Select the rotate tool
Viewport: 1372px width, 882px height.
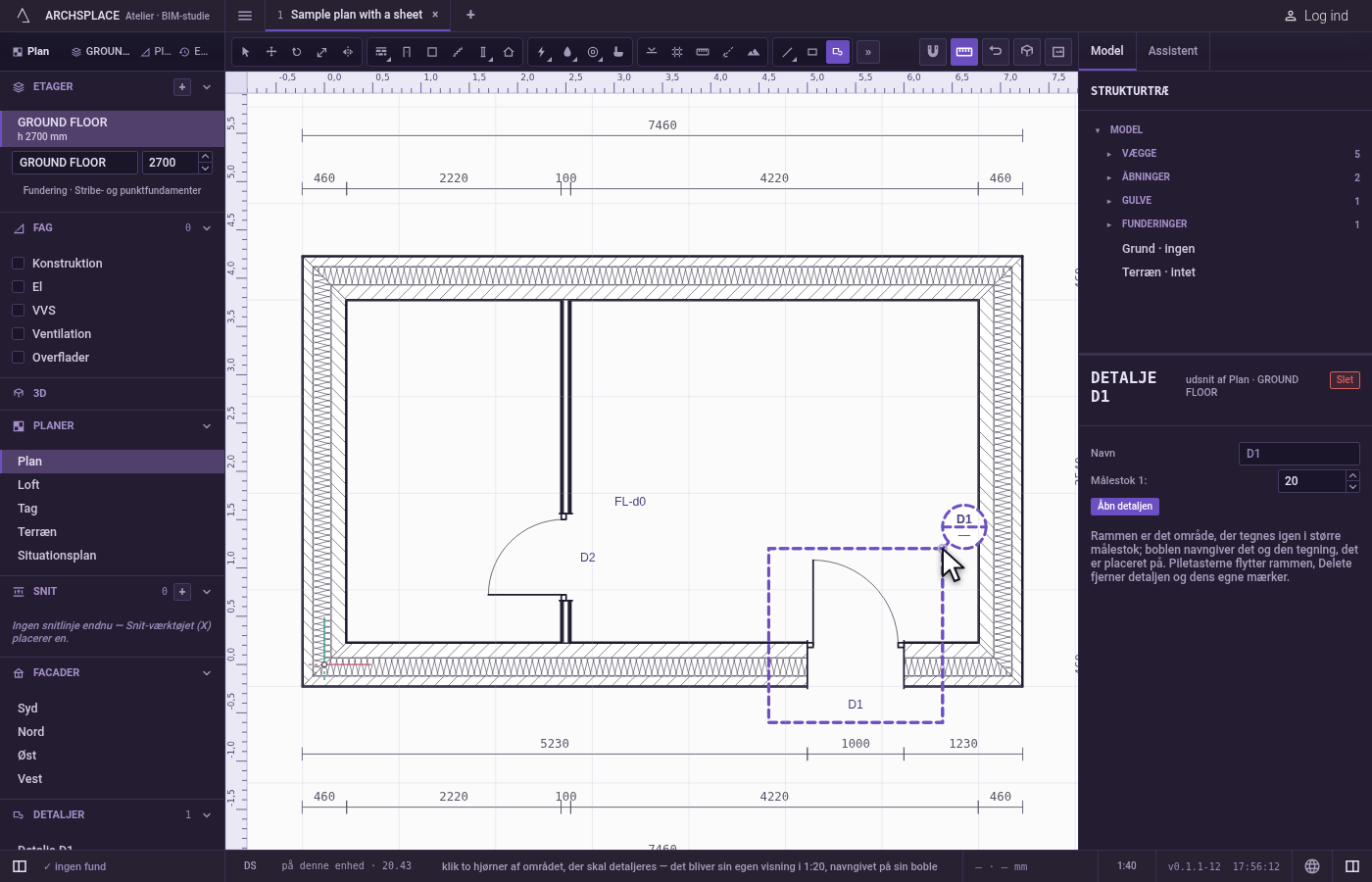(x=297, y=52)
